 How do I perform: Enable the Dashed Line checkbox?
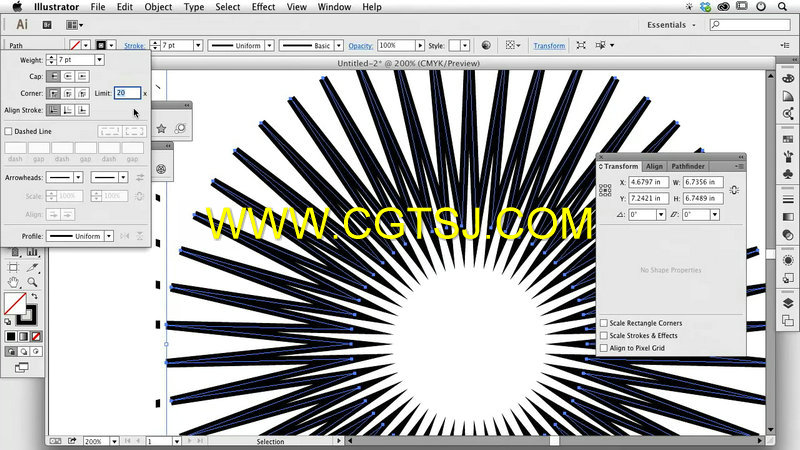pos(8,131)
